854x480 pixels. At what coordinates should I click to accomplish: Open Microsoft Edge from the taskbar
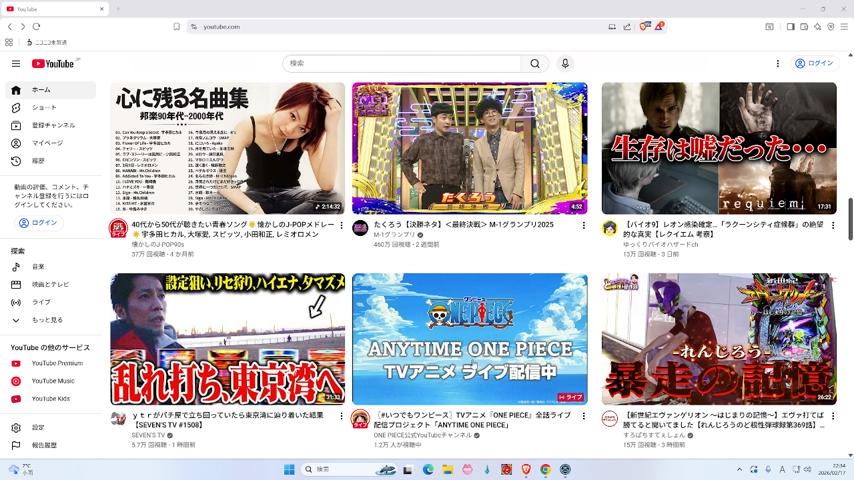point(428,470)
